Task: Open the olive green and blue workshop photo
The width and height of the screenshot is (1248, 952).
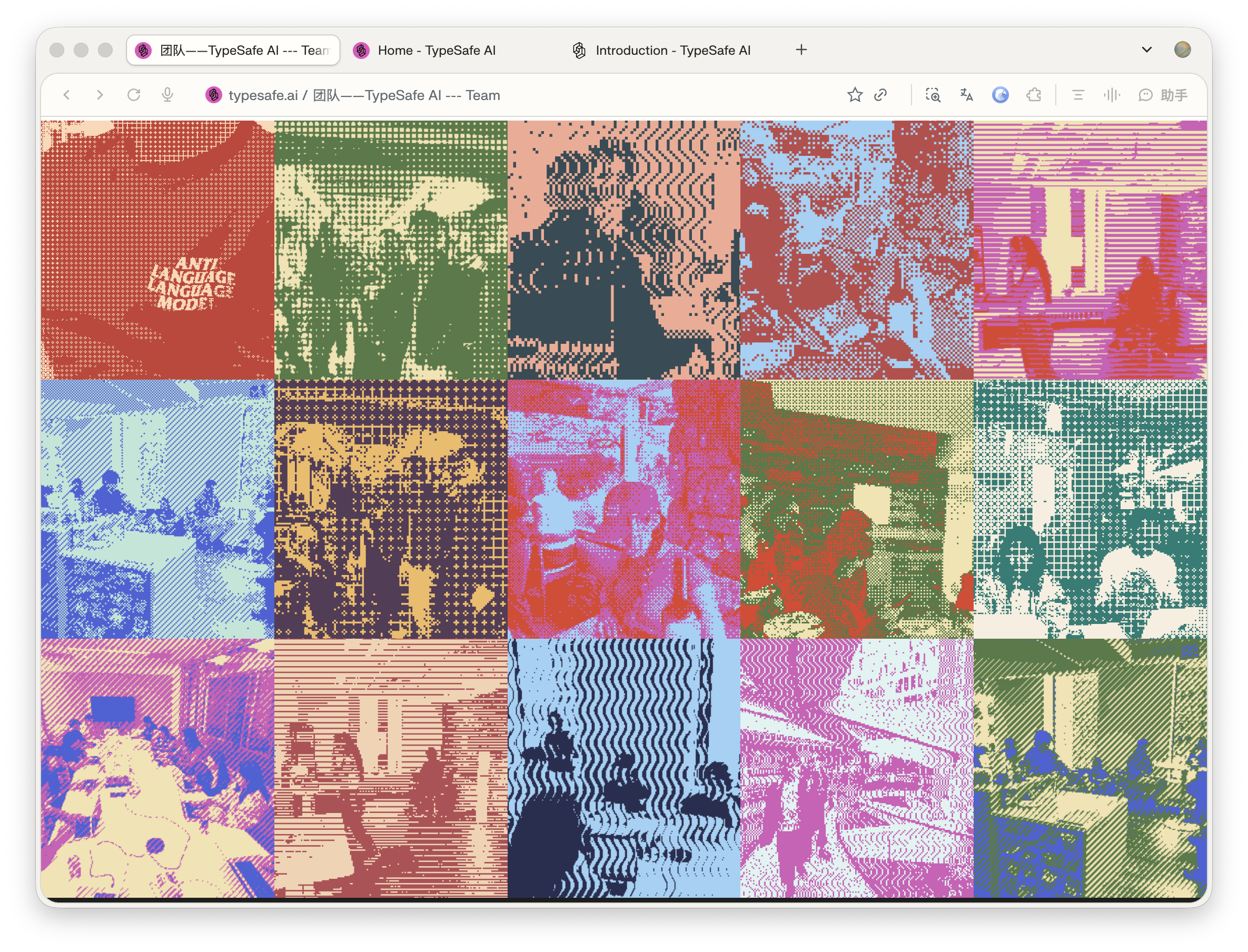Action: pos(1089,768)
